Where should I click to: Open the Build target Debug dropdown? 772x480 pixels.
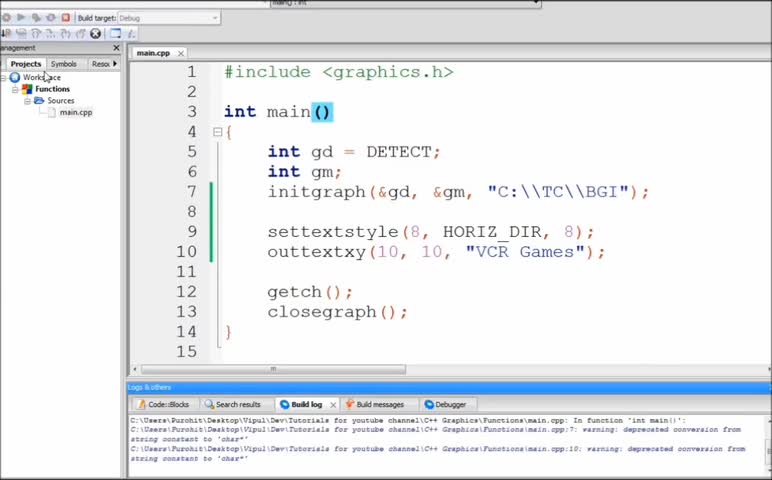(x=168, y=18)
